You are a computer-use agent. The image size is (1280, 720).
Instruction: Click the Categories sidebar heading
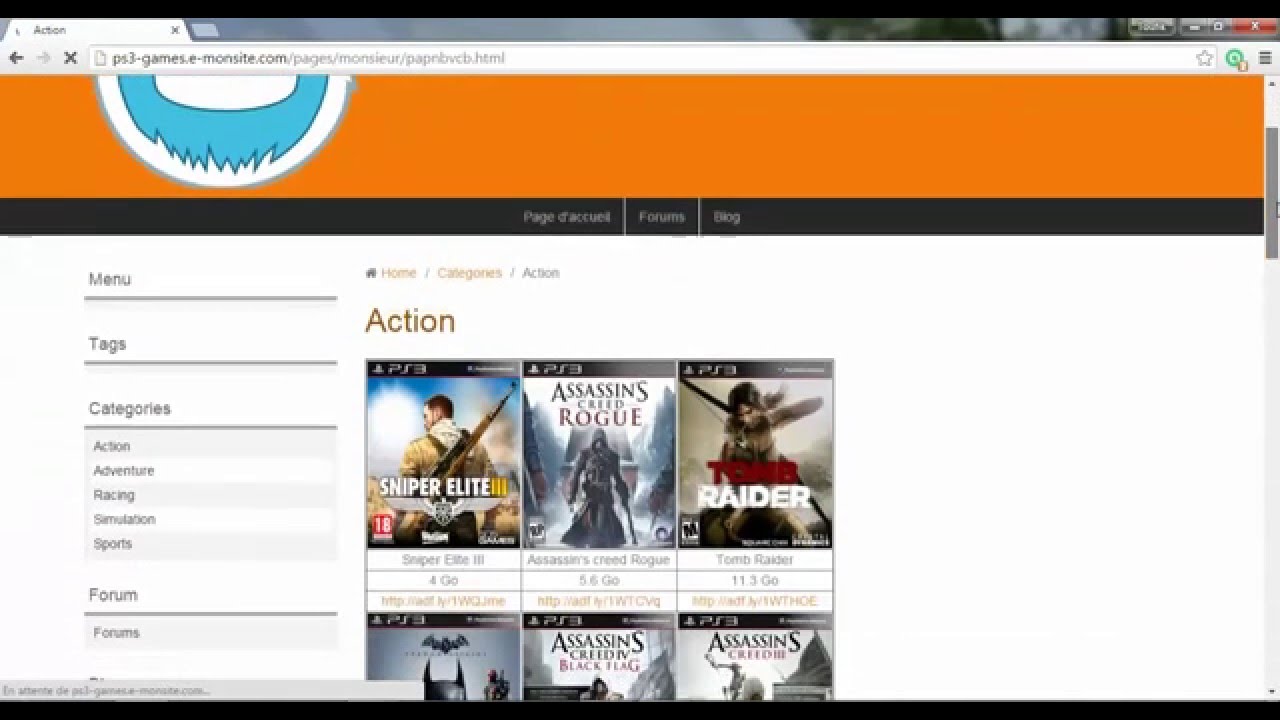[x=130, y=409]
